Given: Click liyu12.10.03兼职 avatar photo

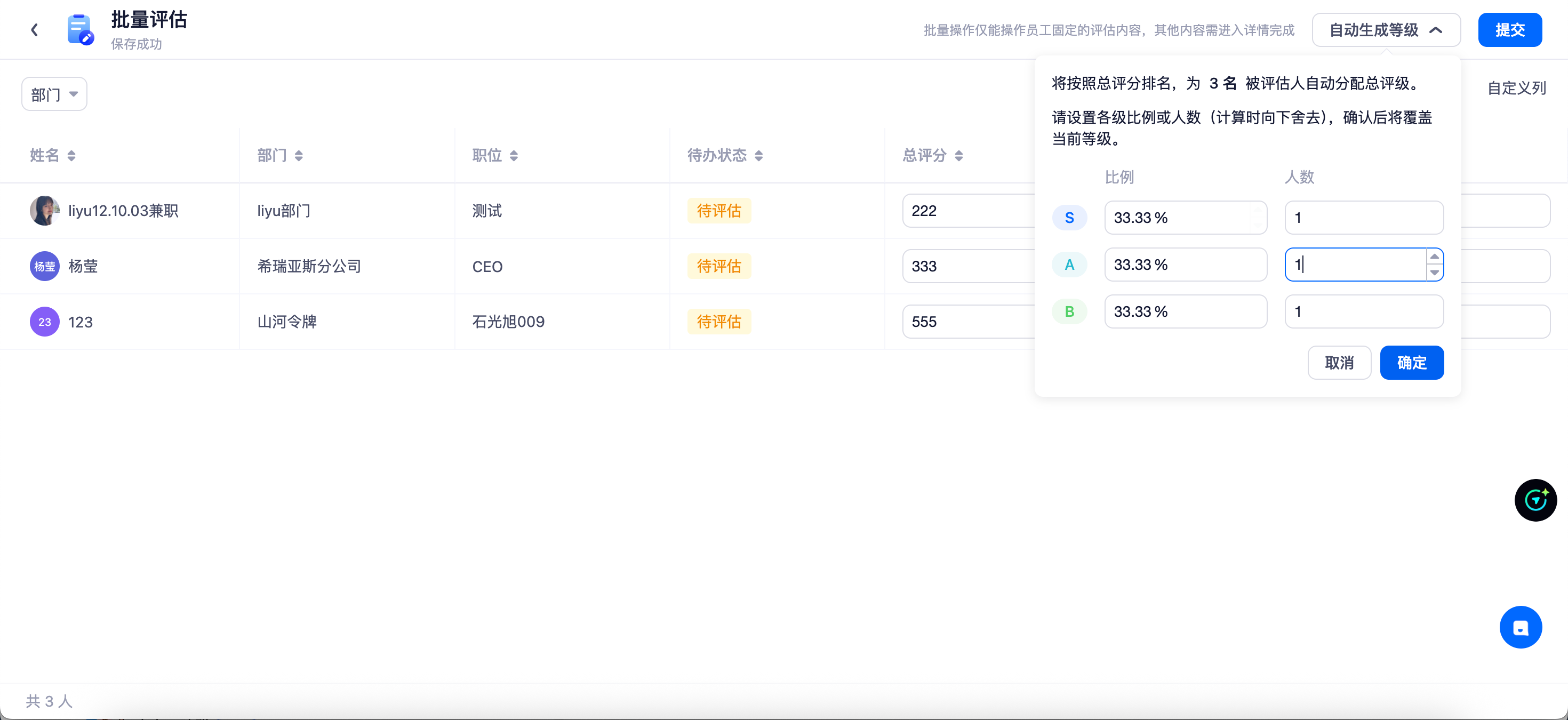Looking at the screenshot, I should [44, 211].
